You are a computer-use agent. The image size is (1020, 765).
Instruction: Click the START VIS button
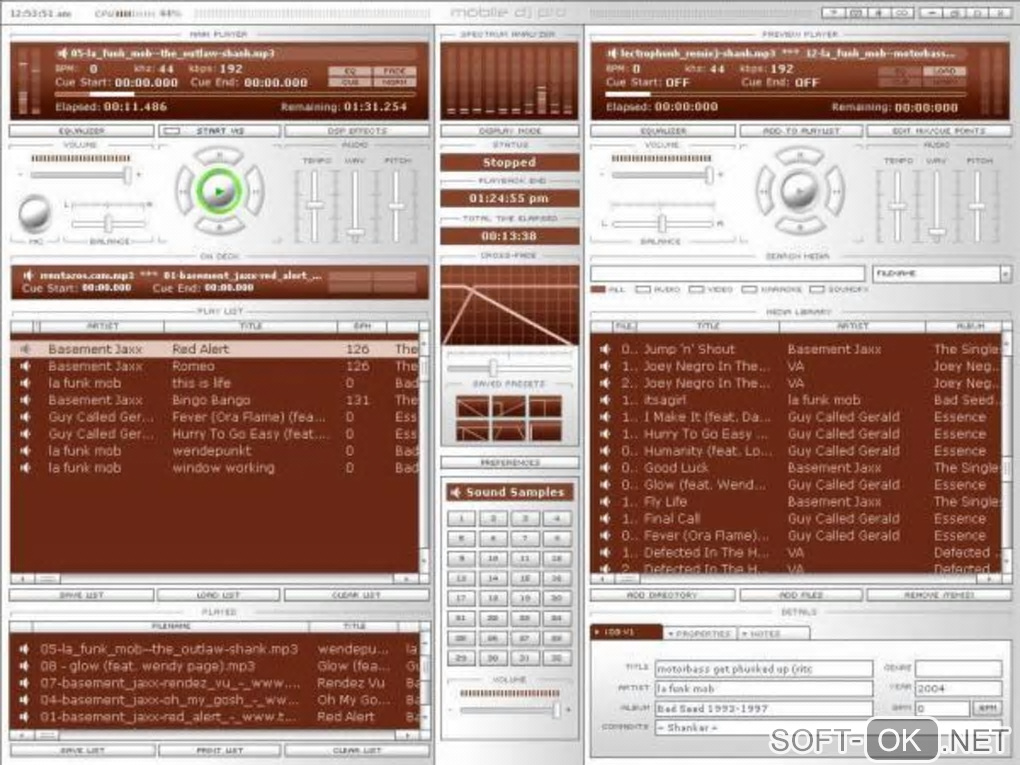219,131
